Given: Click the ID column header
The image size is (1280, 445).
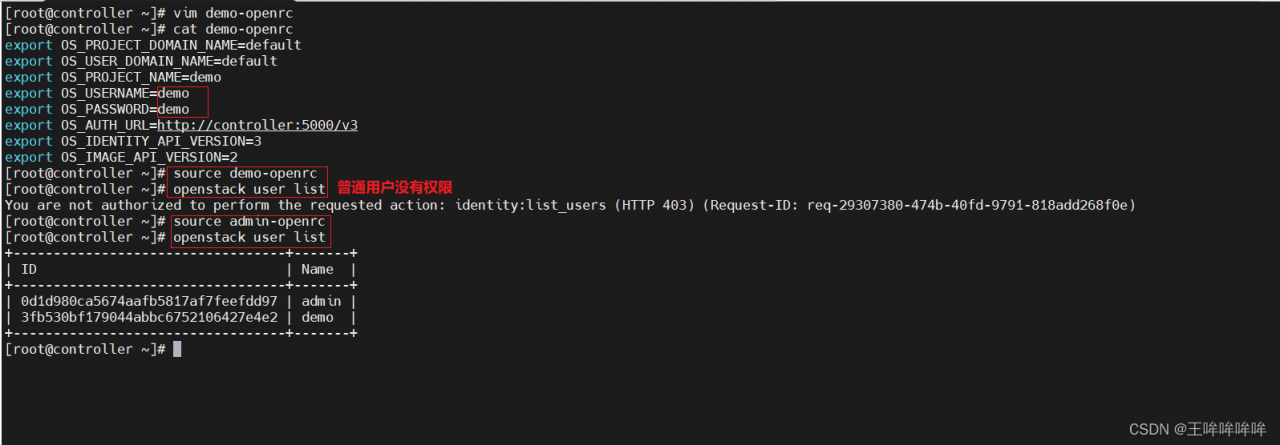Looking at the screenshot, I should (x=28, y=269).
